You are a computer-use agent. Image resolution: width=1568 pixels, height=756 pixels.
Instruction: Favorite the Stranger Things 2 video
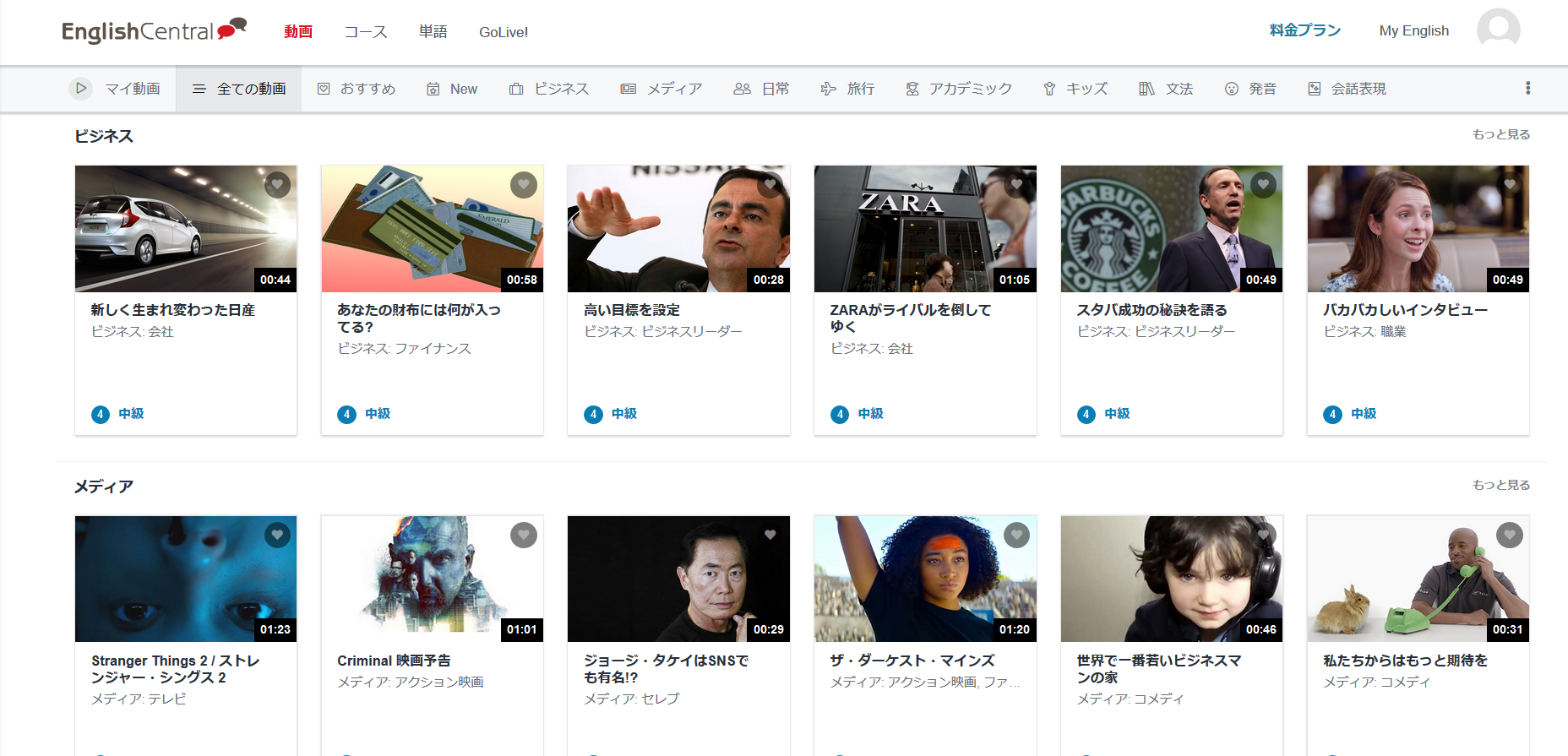(277, 535)
